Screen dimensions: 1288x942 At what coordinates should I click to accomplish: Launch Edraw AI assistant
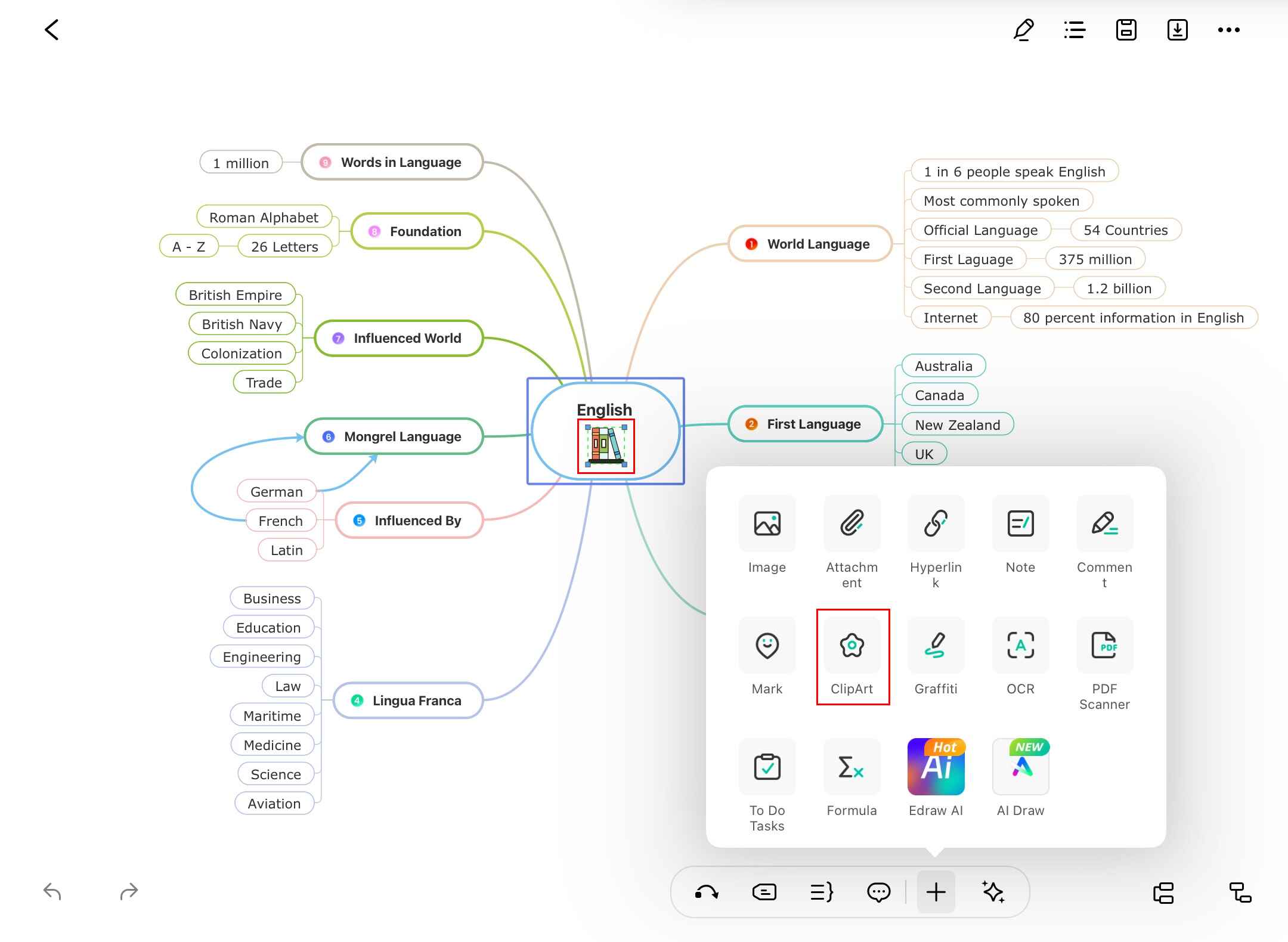(936, 767)
